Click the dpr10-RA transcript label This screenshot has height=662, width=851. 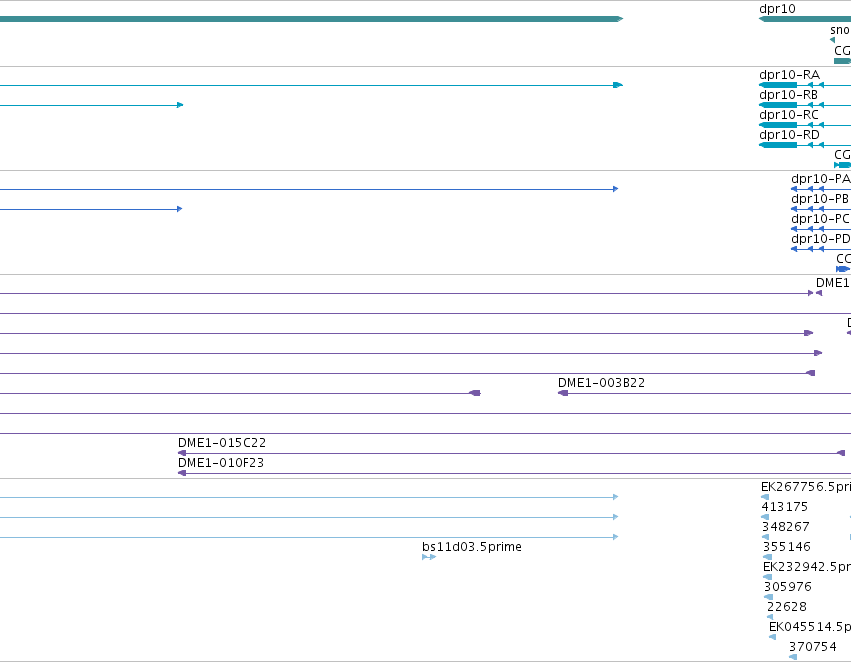(789, 75)
